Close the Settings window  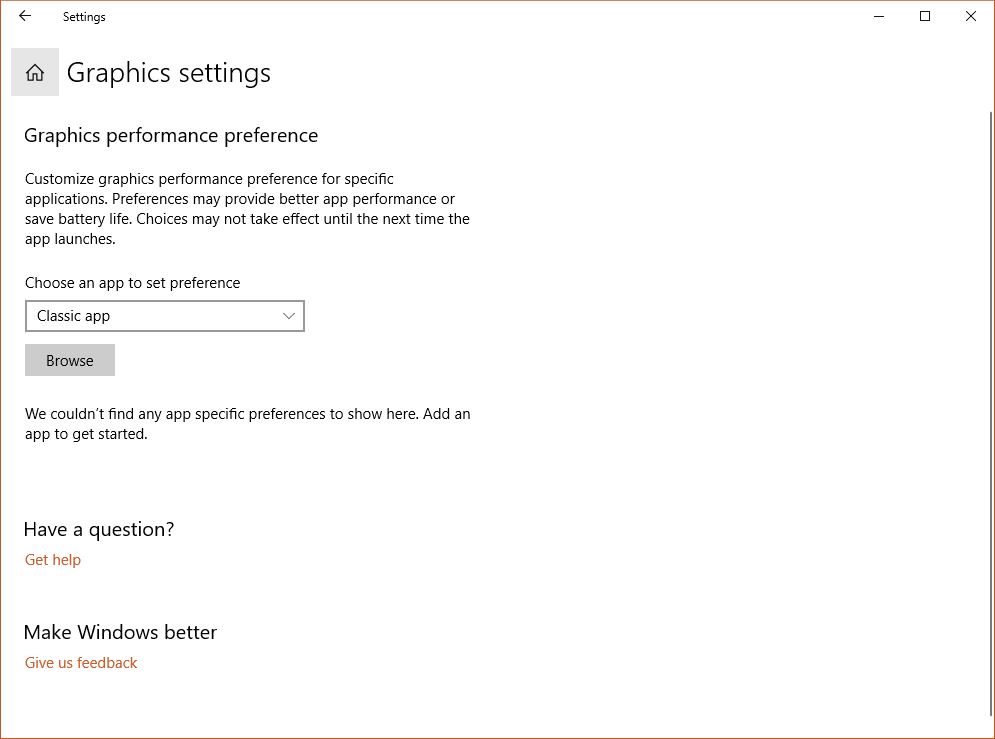click(x=971, y=16)
